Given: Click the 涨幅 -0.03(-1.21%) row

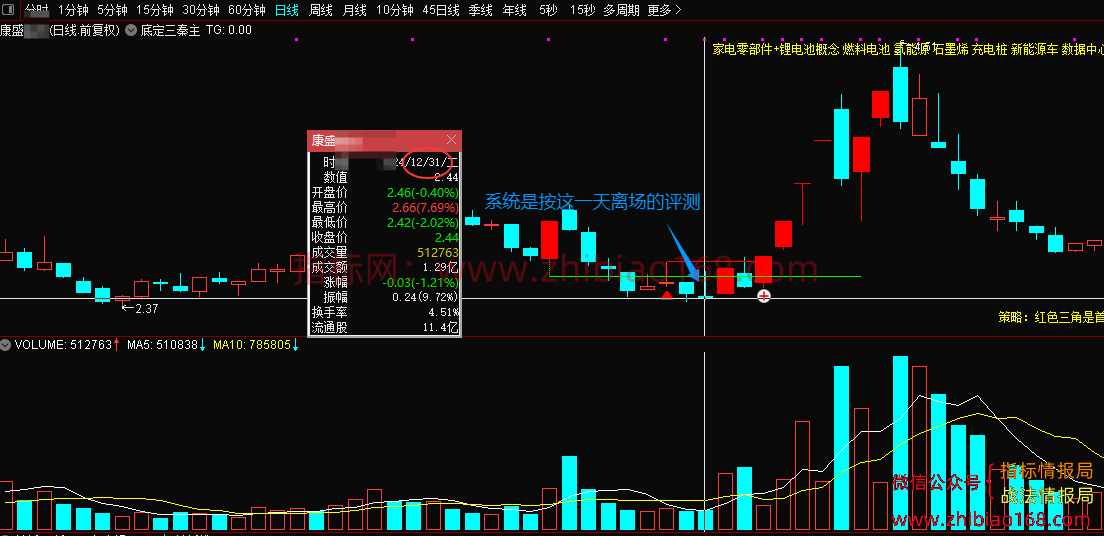Looking at the screenshot, I should (385, 282).
